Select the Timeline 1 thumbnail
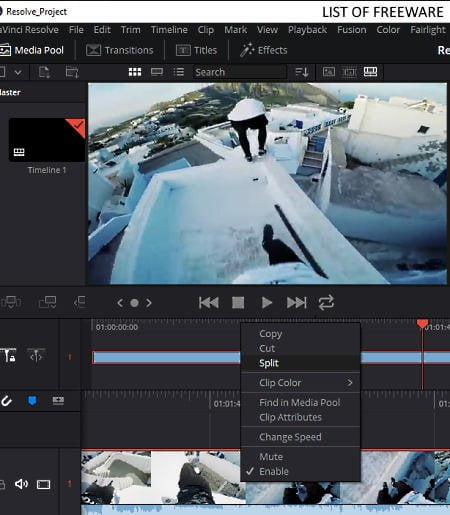The width and height of the screenshot is (450, 515). pos(47,140)
